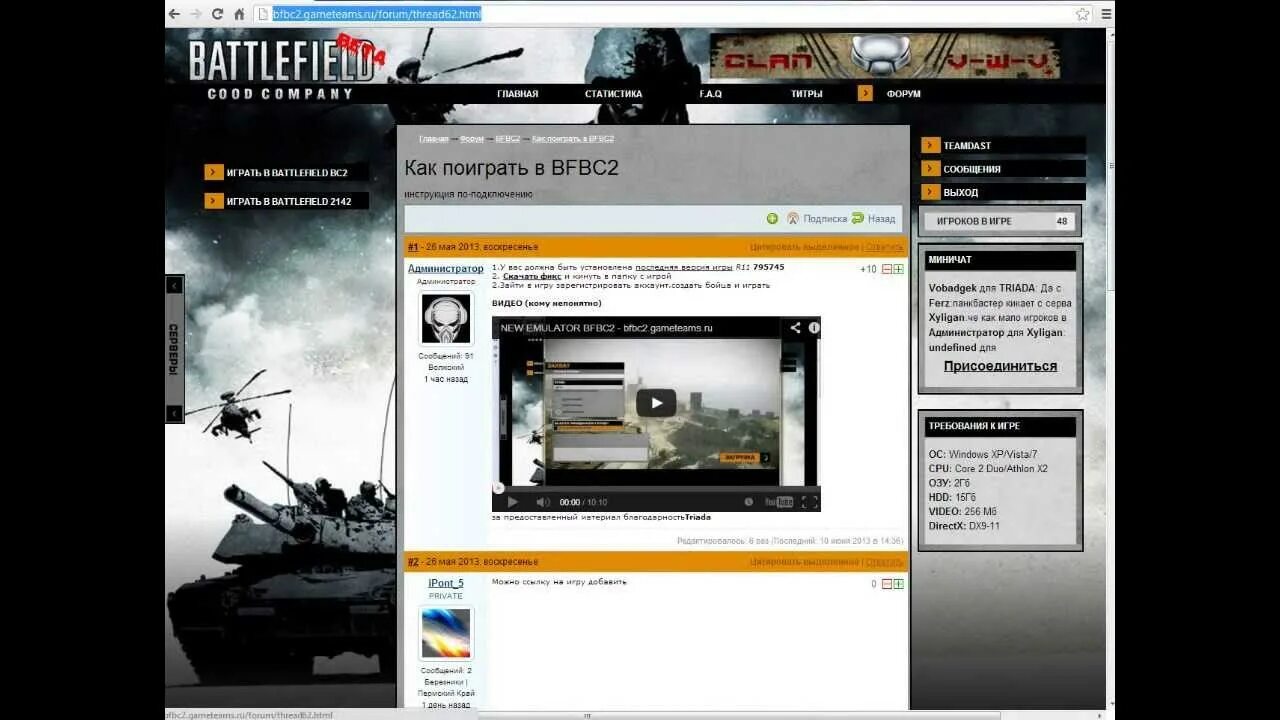
Task: Click the Подписка link
Action: pos(825,218)
